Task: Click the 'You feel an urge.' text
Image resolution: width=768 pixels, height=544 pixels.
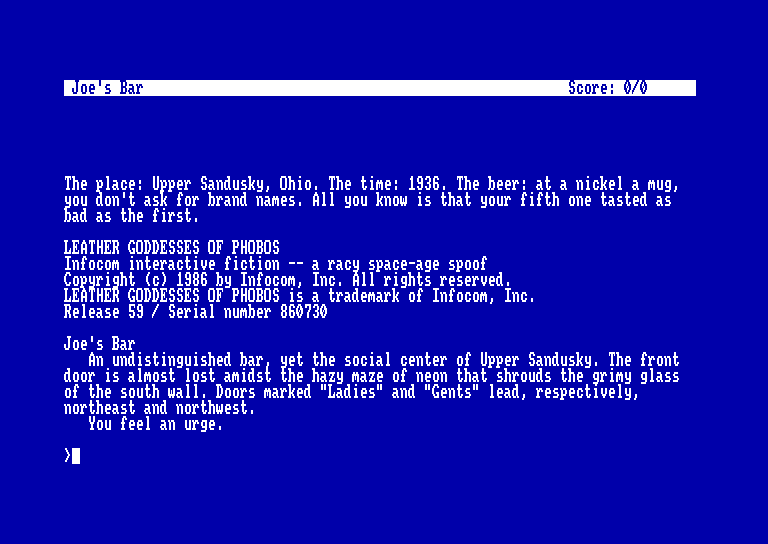Action: [x=155, y=424]
